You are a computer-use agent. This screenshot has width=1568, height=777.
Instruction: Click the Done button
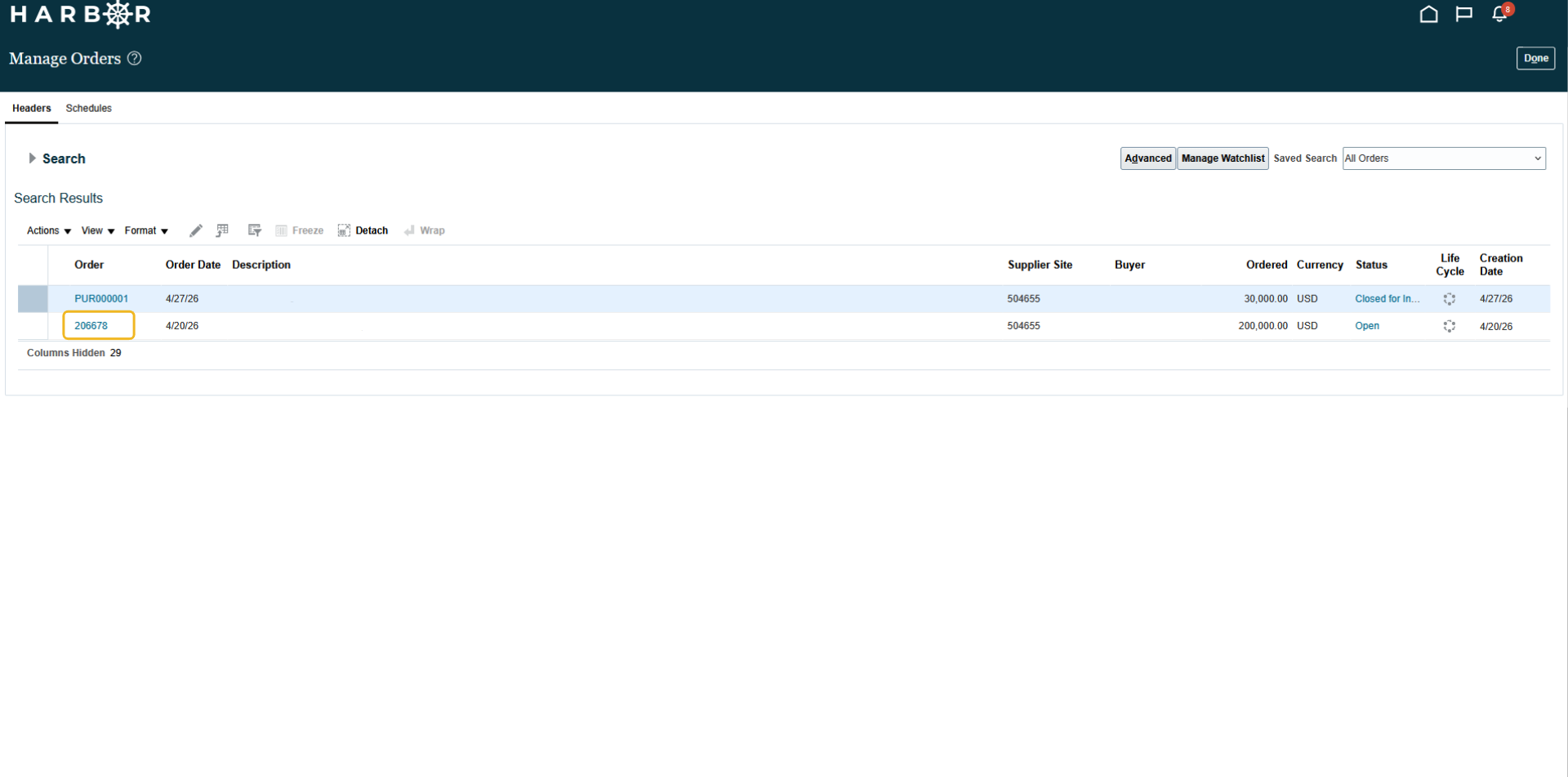1535,58
